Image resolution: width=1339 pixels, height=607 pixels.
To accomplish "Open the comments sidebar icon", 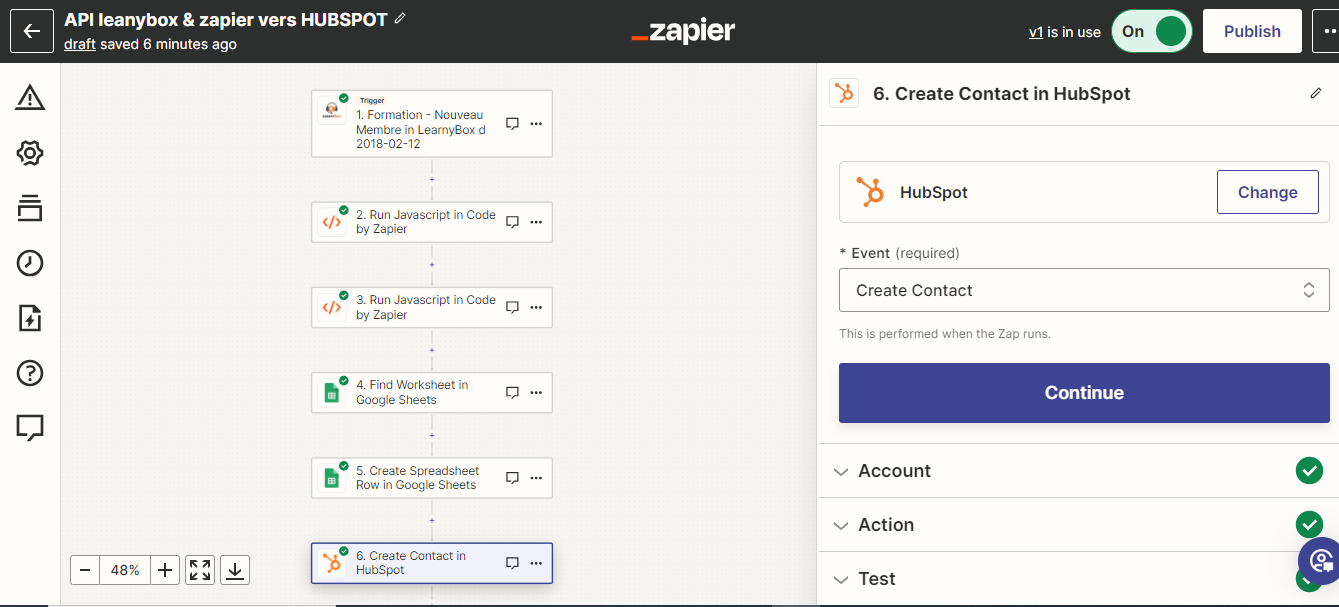I will pyautogui.click(x=30, y=428).
